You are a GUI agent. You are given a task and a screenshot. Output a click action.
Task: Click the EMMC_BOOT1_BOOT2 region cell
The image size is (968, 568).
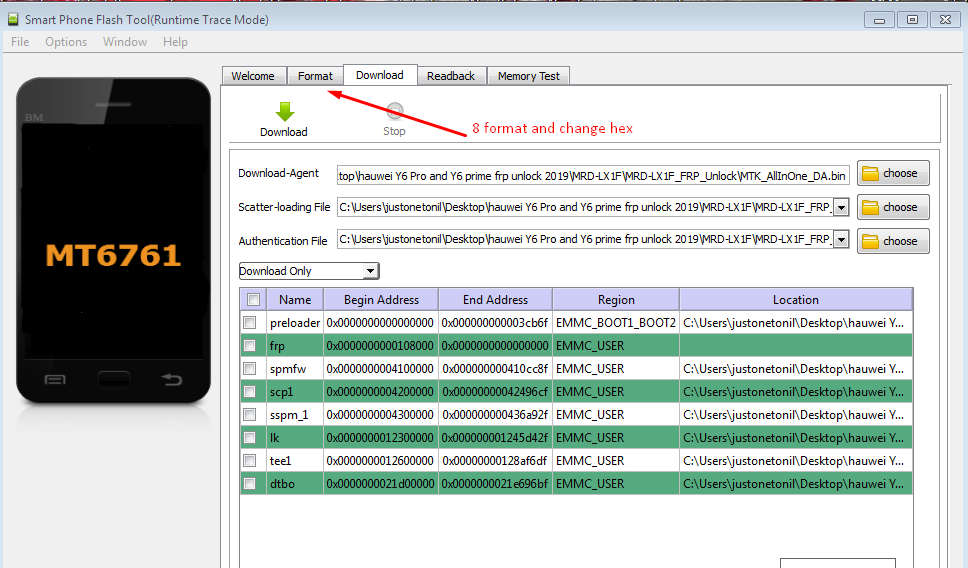[x=616, y=323]
